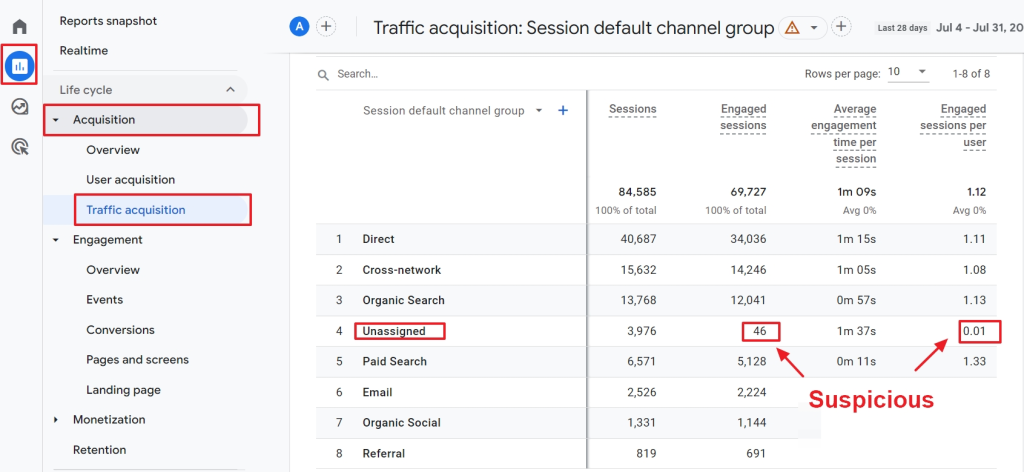Click the 46 engaged sessions value for Unassigned
The height and width of the screenshot is (472, 1024).
tap(760, 332)
